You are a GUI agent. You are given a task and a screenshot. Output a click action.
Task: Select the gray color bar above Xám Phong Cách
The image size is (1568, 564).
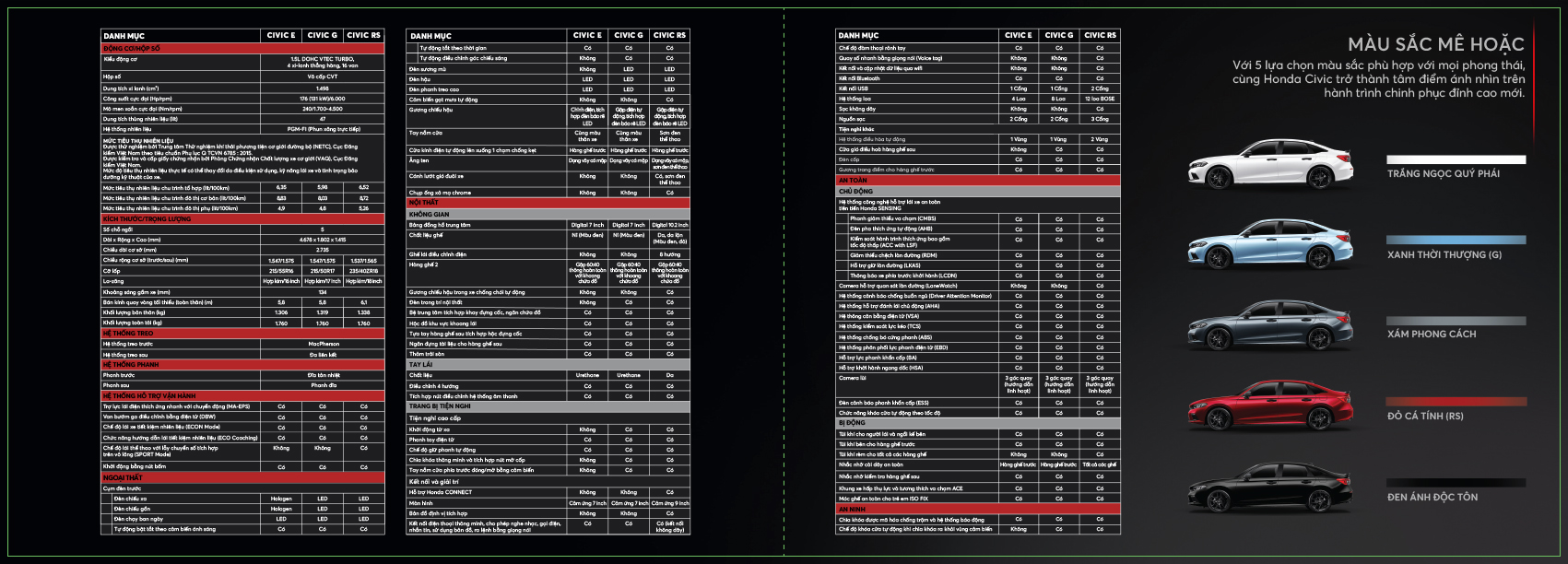point(1456,321)
